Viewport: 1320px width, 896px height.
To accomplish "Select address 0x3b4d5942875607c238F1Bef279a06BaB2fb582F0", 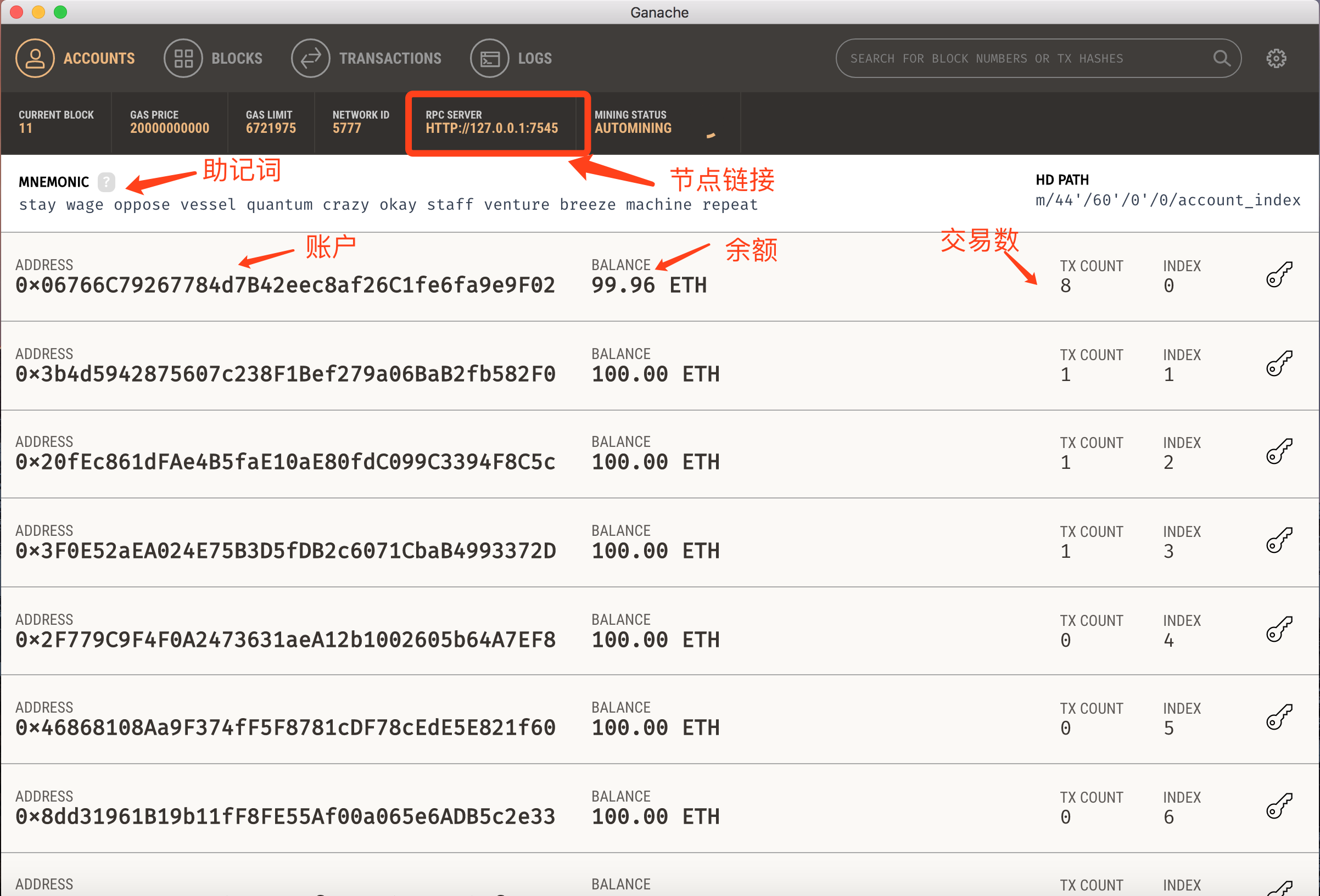I will (285, 374).
